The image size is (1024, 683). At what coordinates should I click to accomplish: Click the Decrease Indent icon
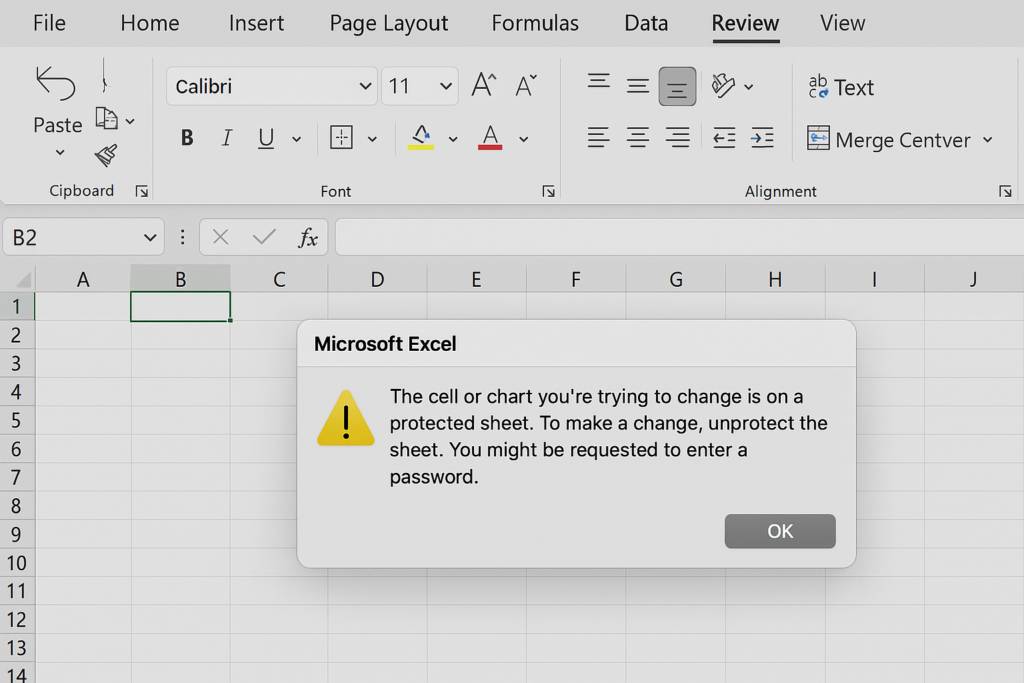pyautogui.click(x=724, y=139)
